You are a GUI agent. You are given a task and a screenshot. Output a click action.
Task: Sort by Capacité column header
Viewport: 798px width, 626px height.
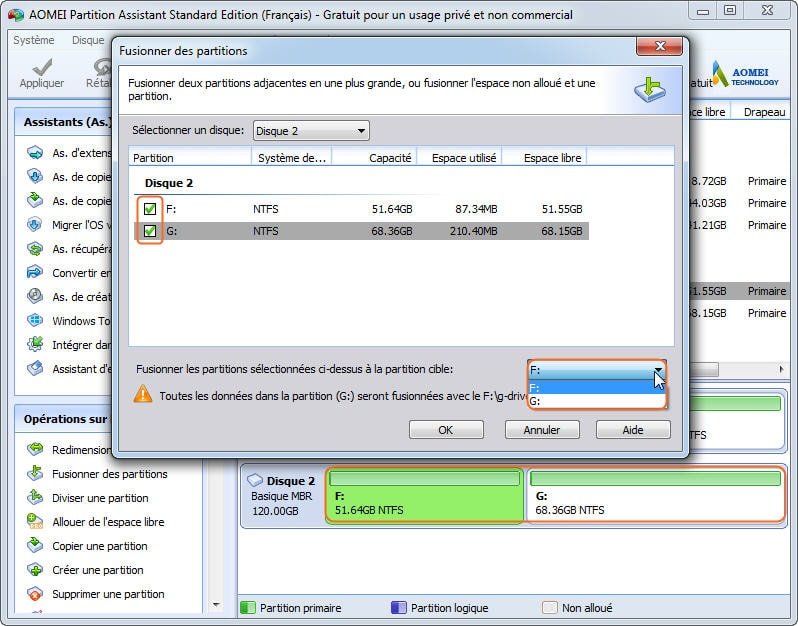click(375, 158)
